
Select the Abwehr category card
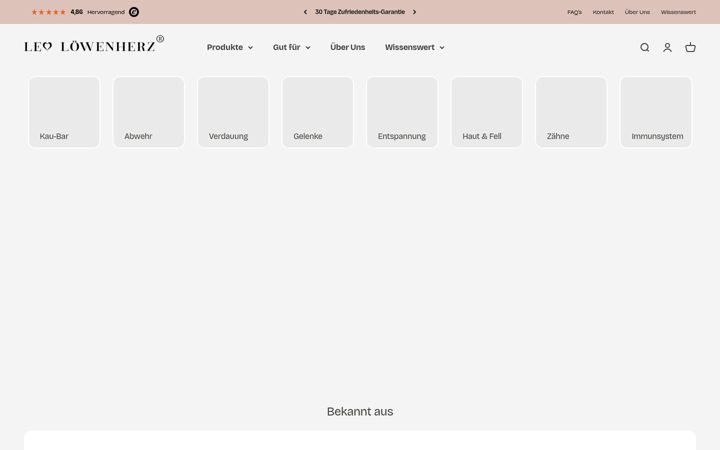(149, 112)
